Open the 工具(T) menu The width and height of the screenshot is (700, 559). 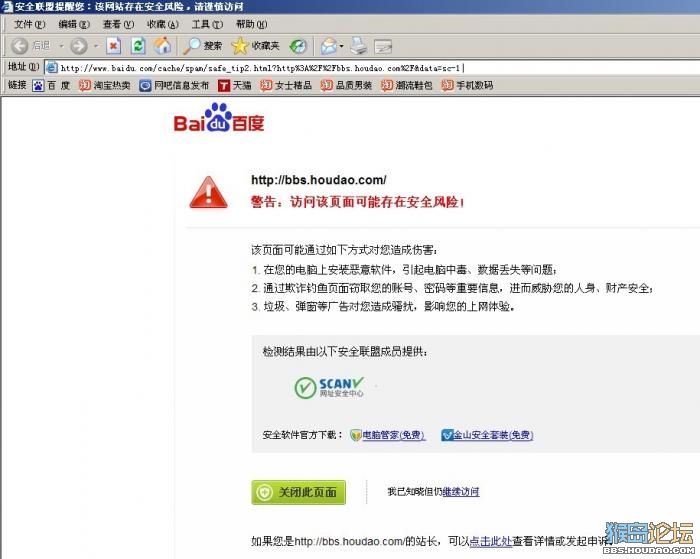tap(207, 24)
